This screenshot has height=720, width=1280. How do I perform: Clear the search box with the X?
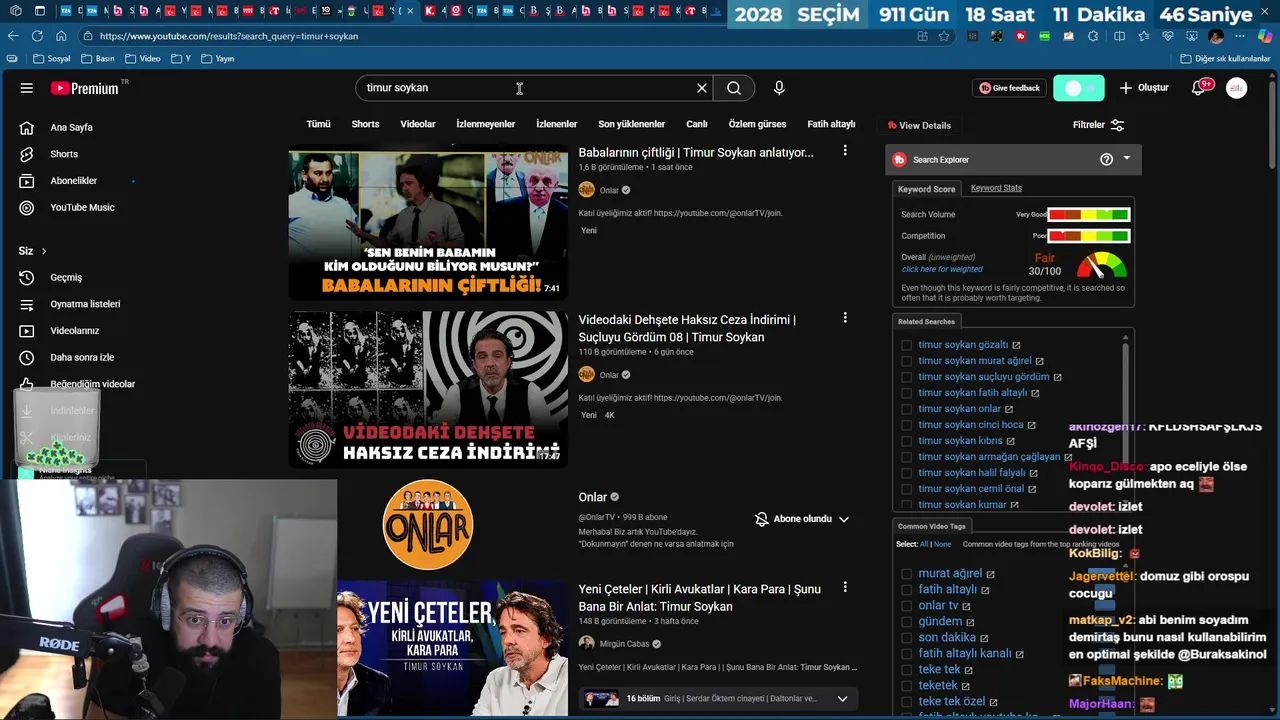pos(702,88)
